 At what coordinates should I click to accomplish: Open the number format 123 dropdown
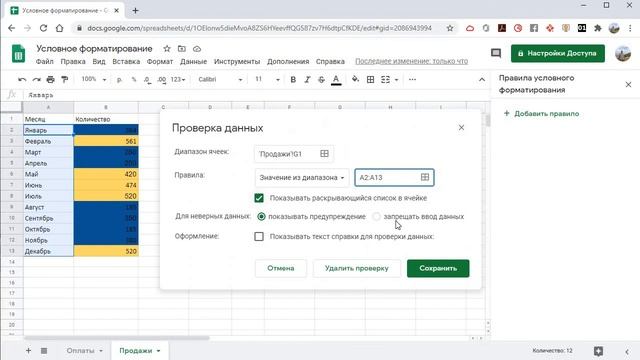[178, 80]
